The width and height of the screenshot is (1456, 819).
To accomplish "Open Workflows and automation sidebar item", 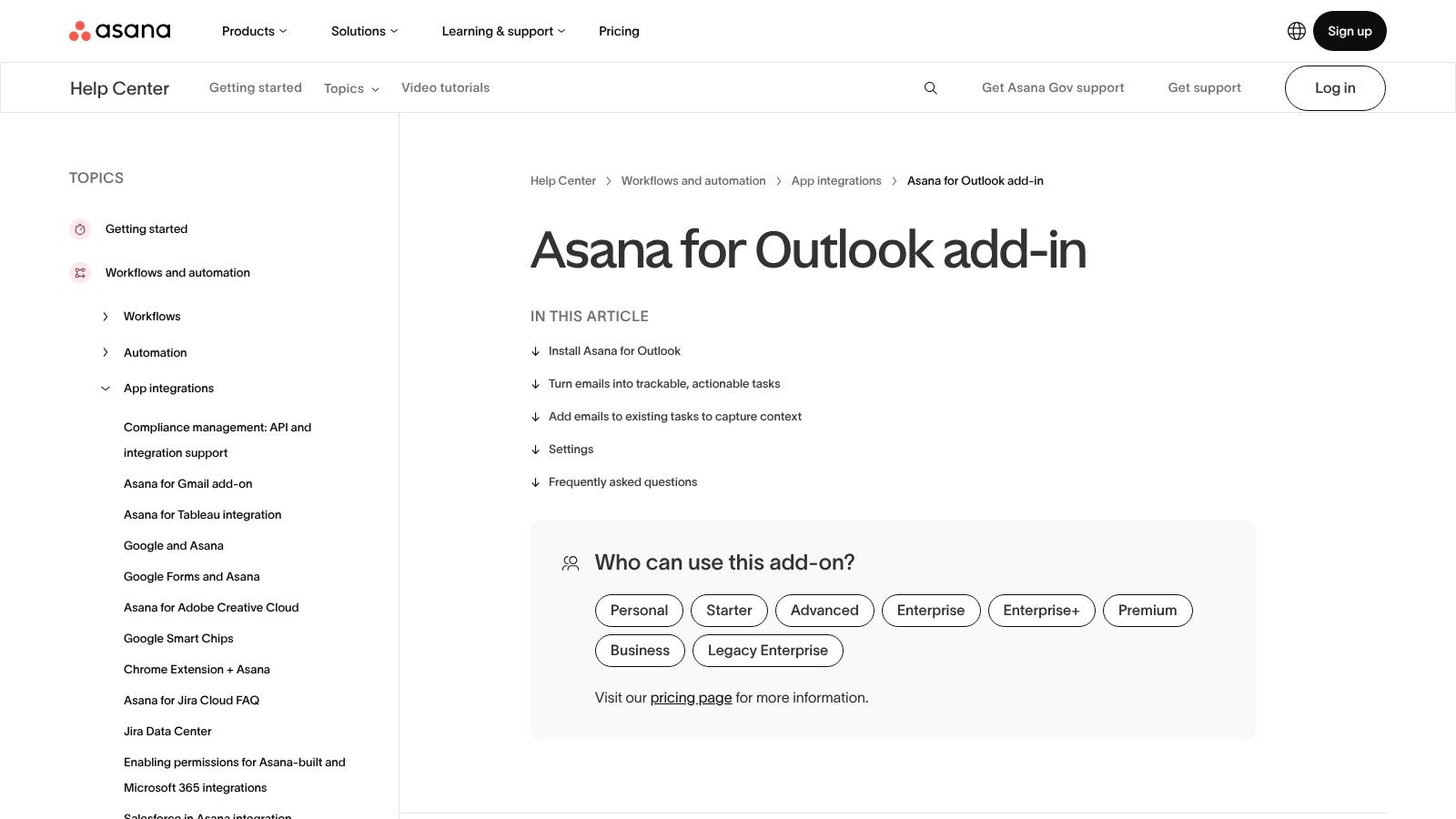I will tap(177, 273).
